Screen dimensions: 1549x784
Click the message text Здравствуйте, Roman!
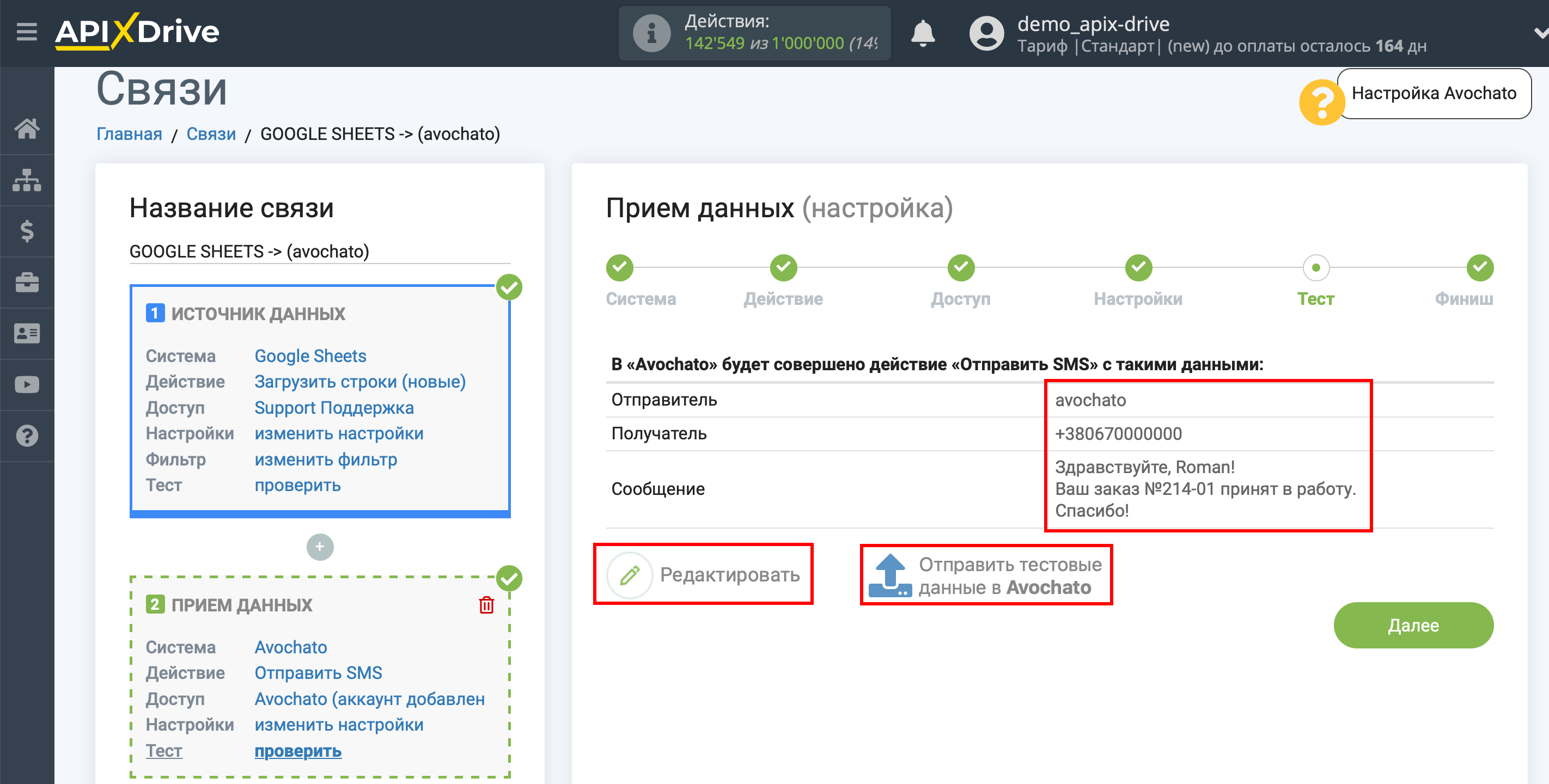1145,467
